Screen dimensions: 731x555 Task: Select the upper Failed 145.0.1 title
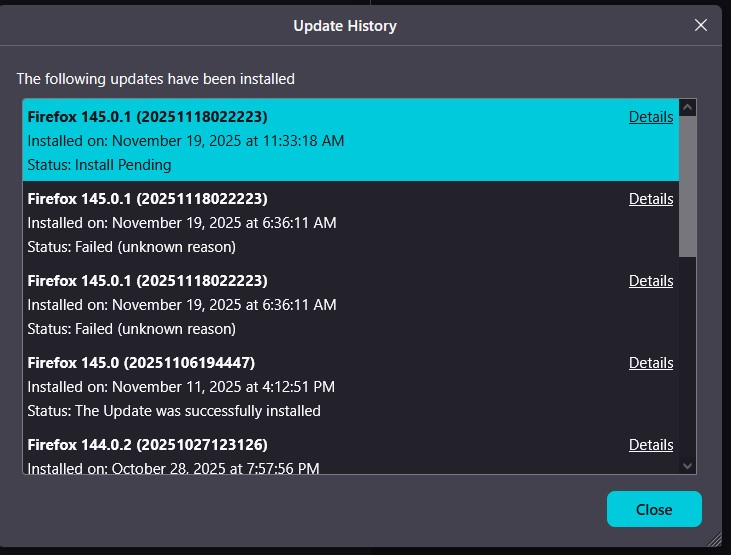(x=147, y=199)
